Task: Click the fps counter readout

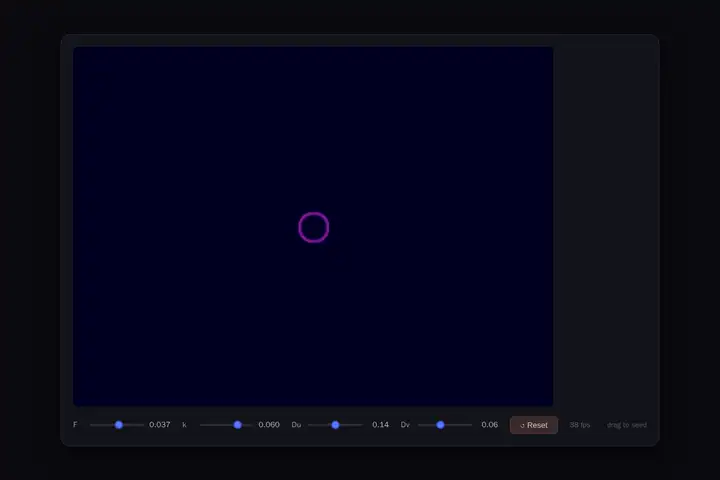Action: [579, 425]
